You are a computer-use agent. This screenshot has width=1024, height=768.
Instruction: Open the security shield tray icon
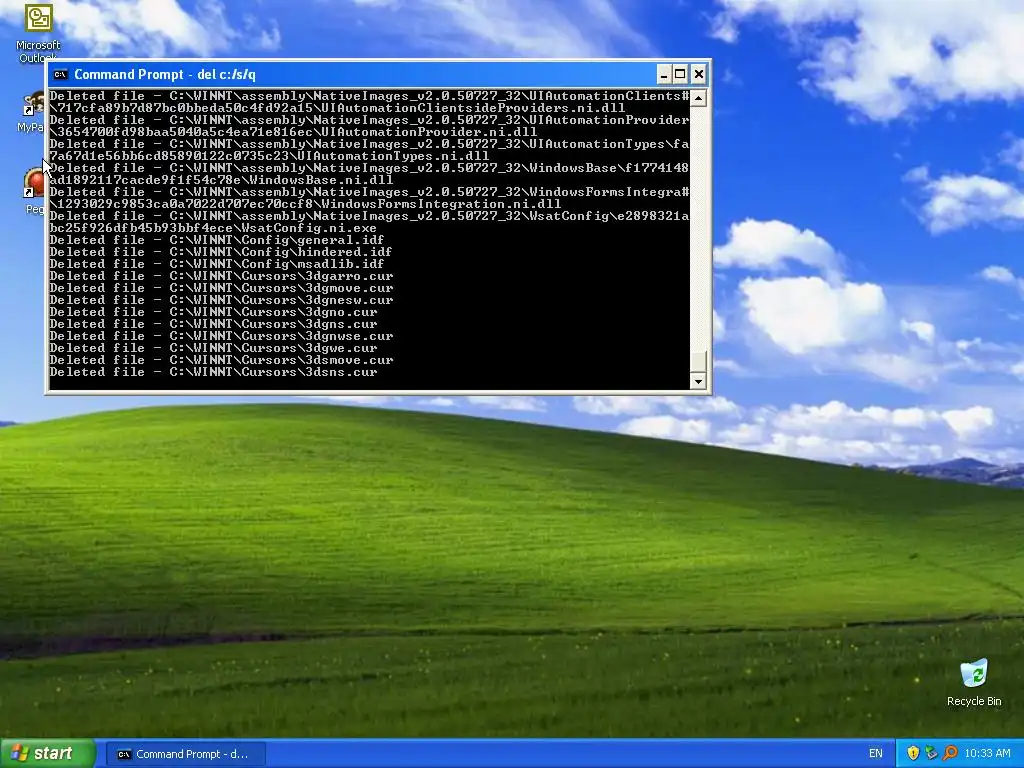(913, 753)
